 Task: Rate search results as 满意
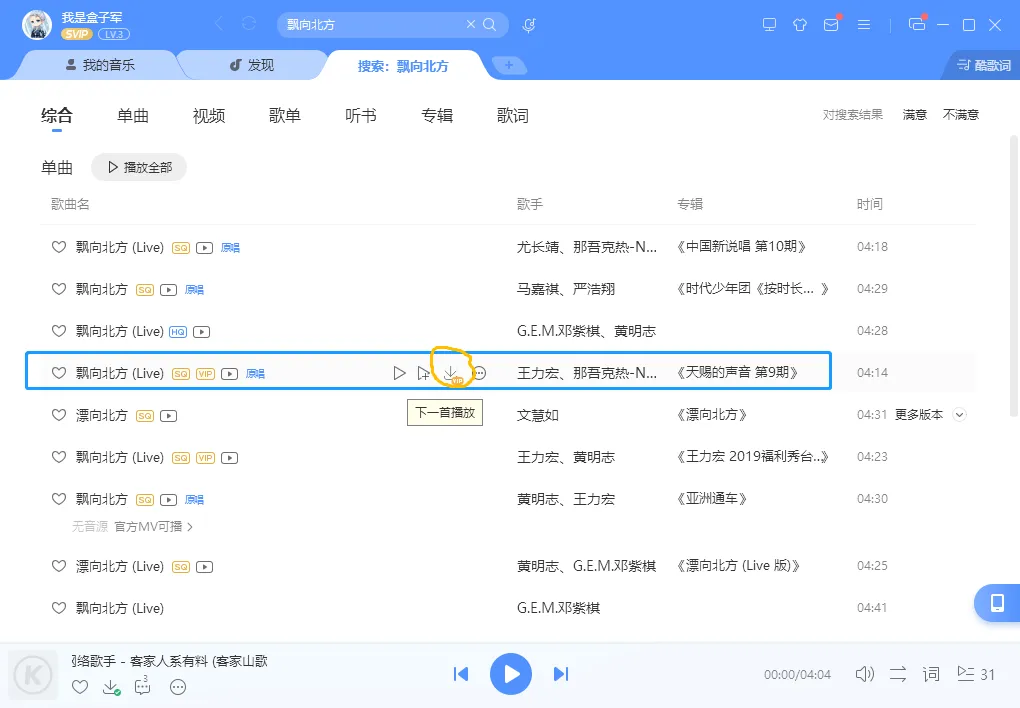pos(915,115)
